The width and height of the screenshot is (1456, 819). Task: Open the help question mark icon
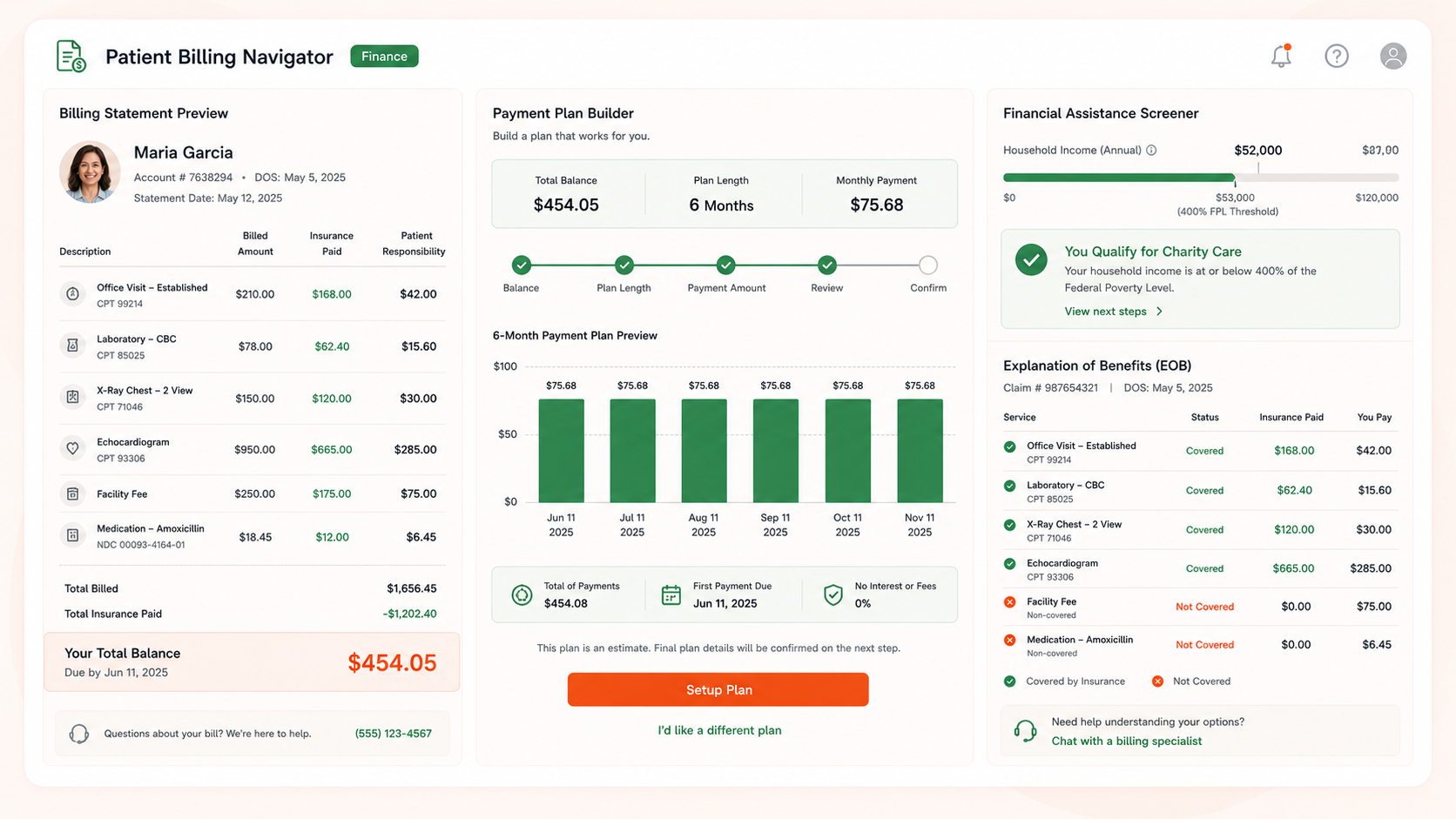[x=1337, y=56]
